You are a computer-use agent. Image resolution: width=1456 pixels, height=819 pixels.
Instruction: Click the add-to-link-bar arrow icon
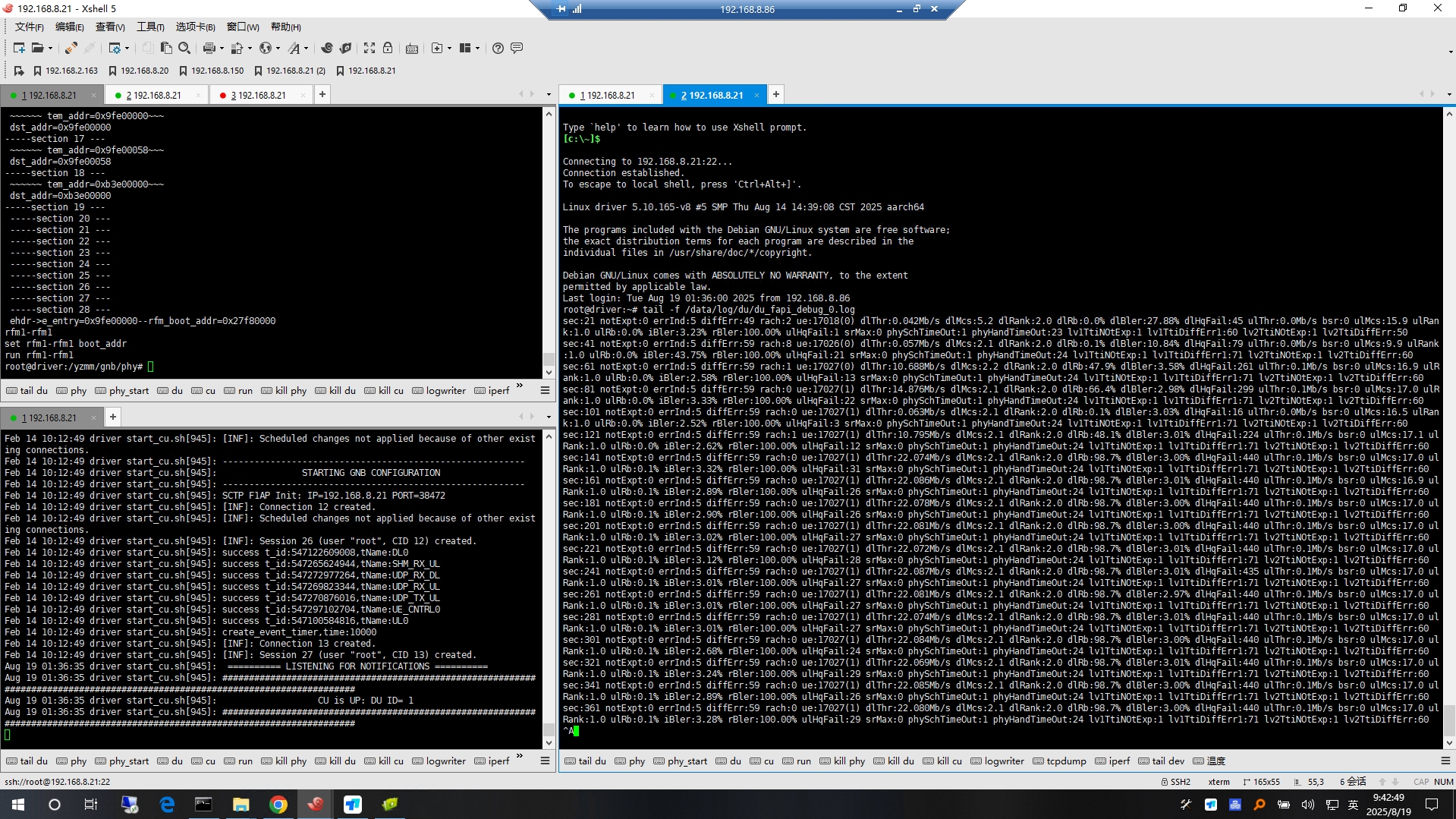(x=19, y=71)
